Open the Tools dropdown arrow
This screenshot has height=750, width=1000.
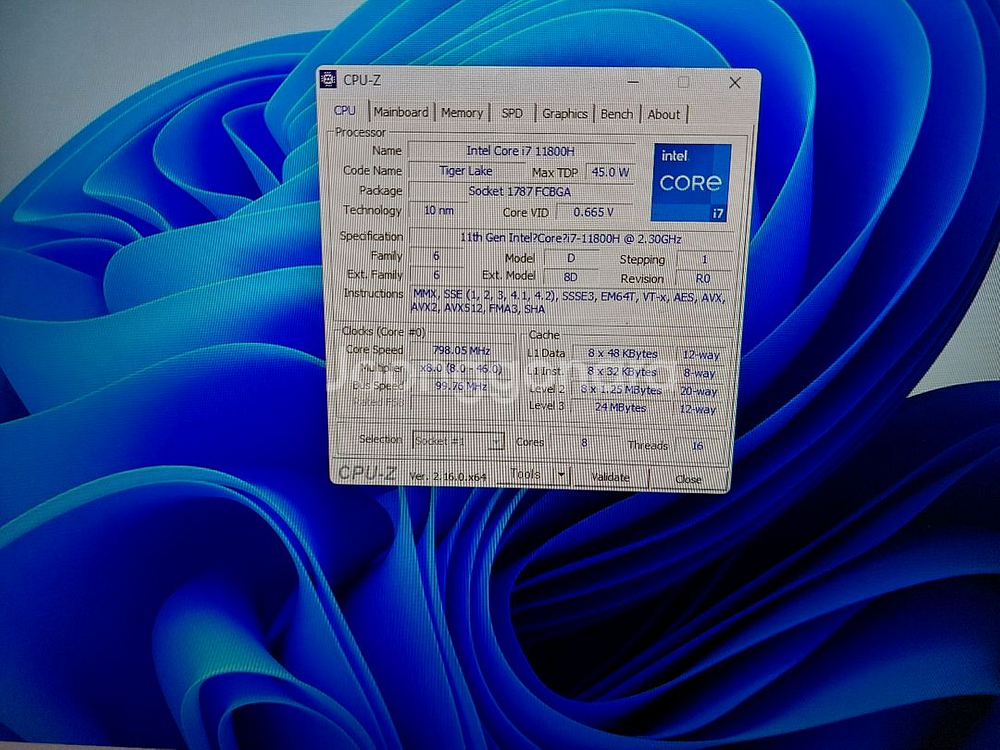(561, 475)
